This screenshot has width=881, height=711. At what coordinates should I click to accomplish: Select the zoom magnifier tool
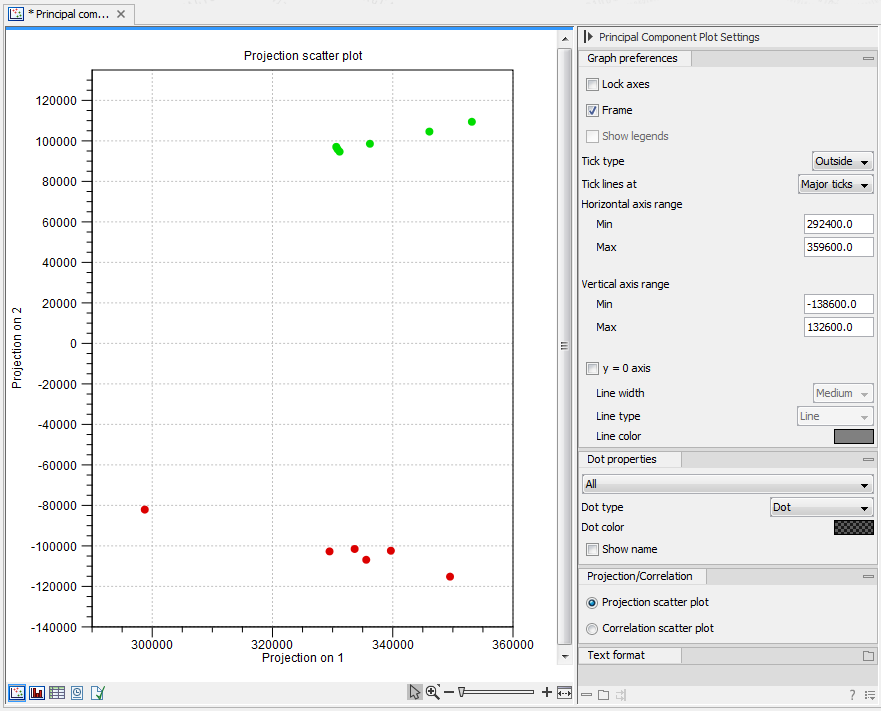[x=431, y=691]
